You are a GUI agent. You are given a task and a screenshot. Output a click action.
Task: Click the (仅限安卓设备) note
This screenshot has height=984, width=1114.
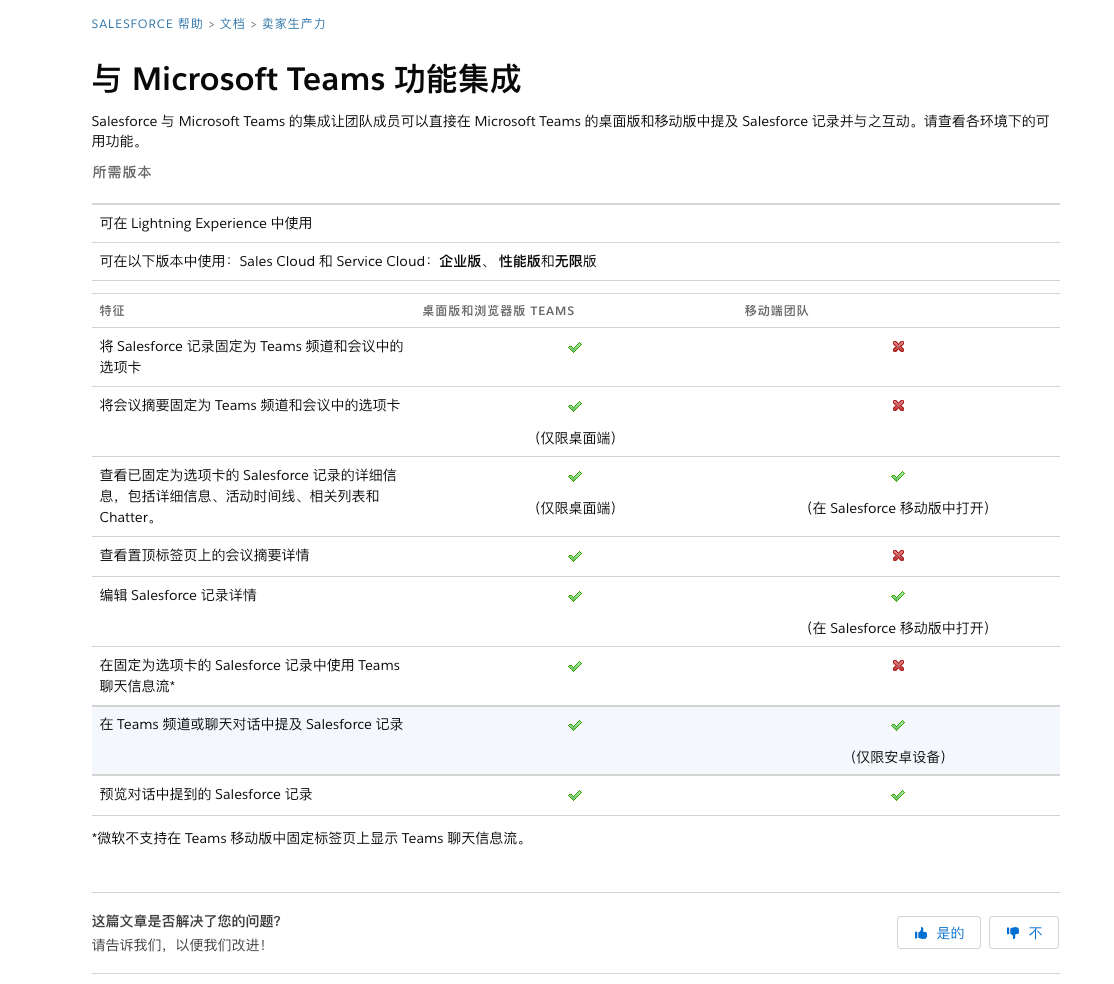tap(898, 757)
